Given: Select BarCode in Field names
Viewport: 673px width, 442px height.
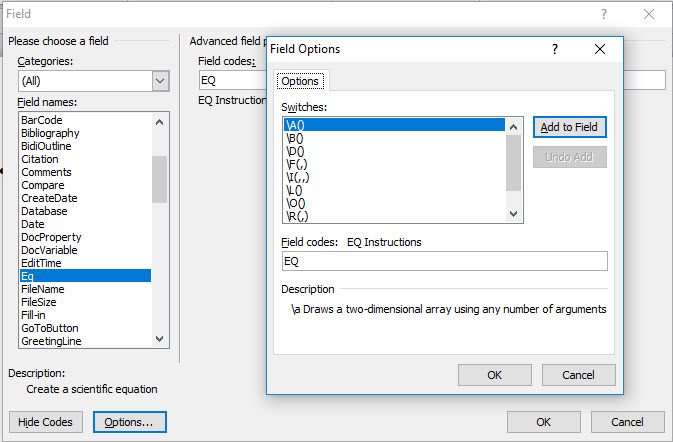Looking at the screenshot, I should tap(86, 120).
